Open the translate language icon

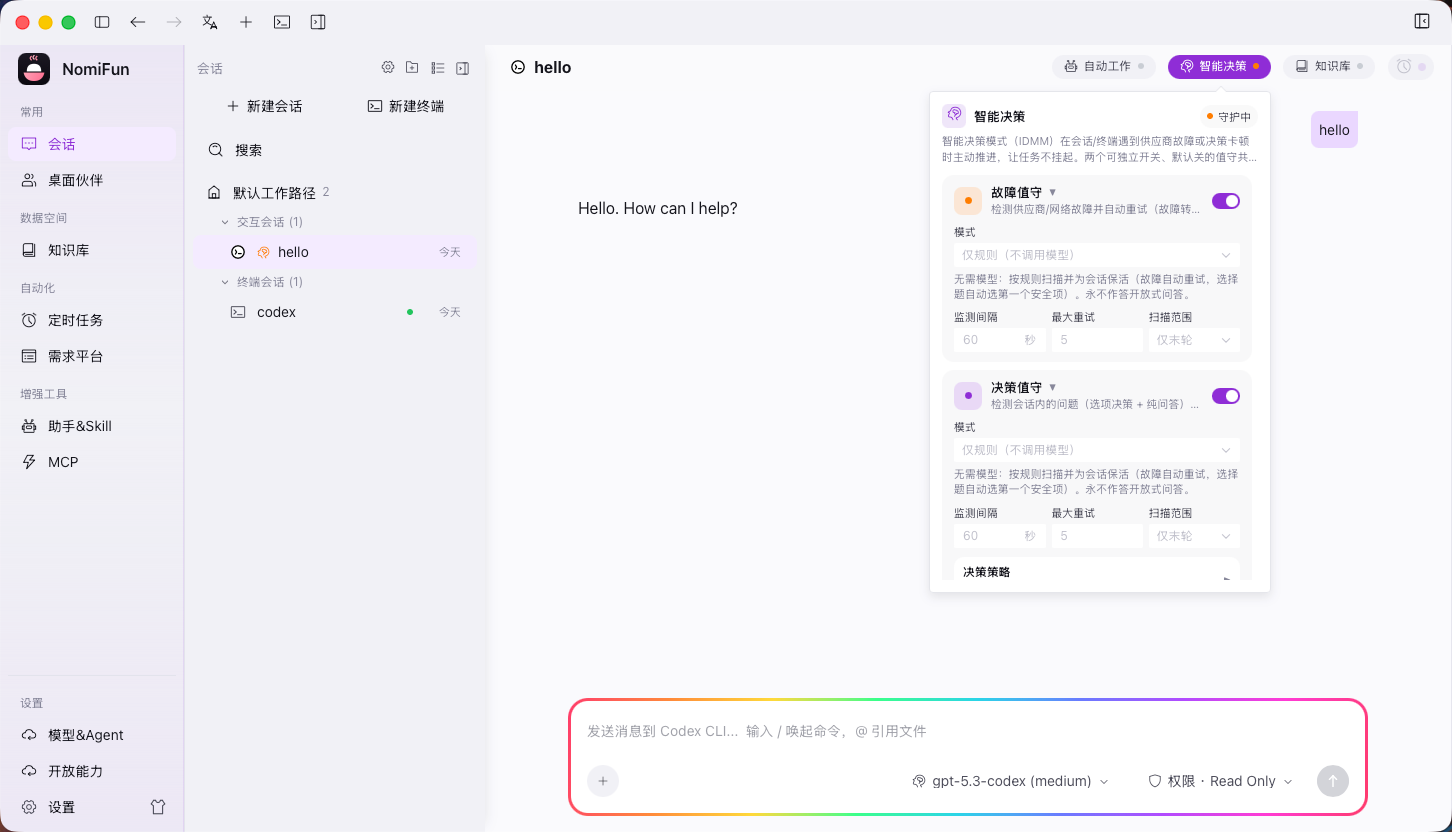pos(210,22)
